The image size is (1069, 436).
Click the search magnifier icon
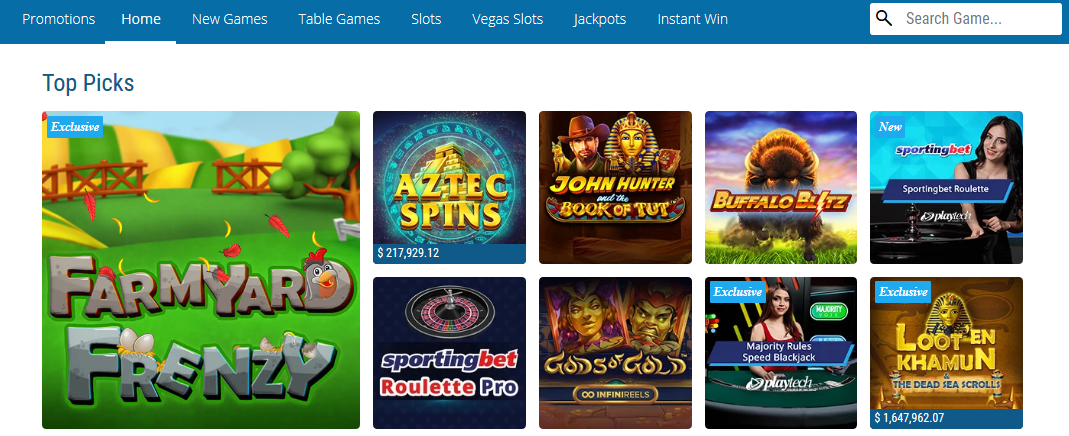(884, 18)
